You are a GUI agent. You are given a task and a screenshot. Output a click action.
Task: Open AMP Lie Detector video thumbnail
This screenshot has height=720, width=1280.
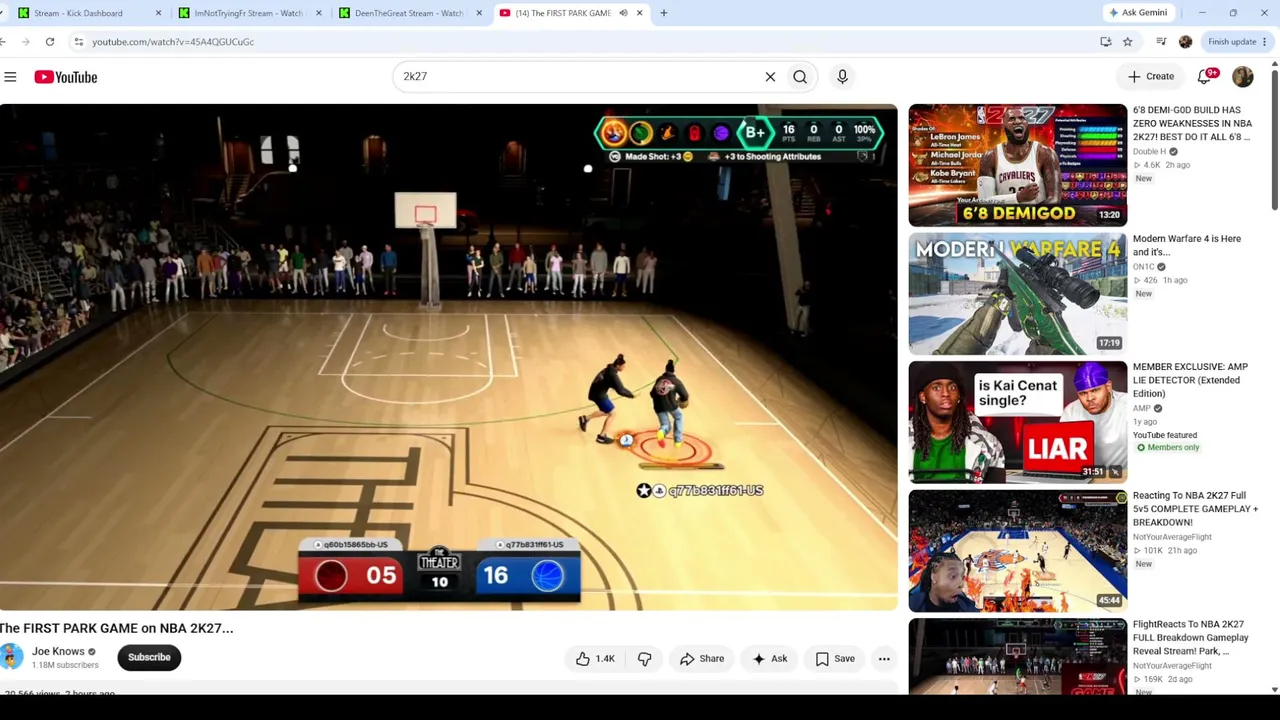click(1017, 422)
